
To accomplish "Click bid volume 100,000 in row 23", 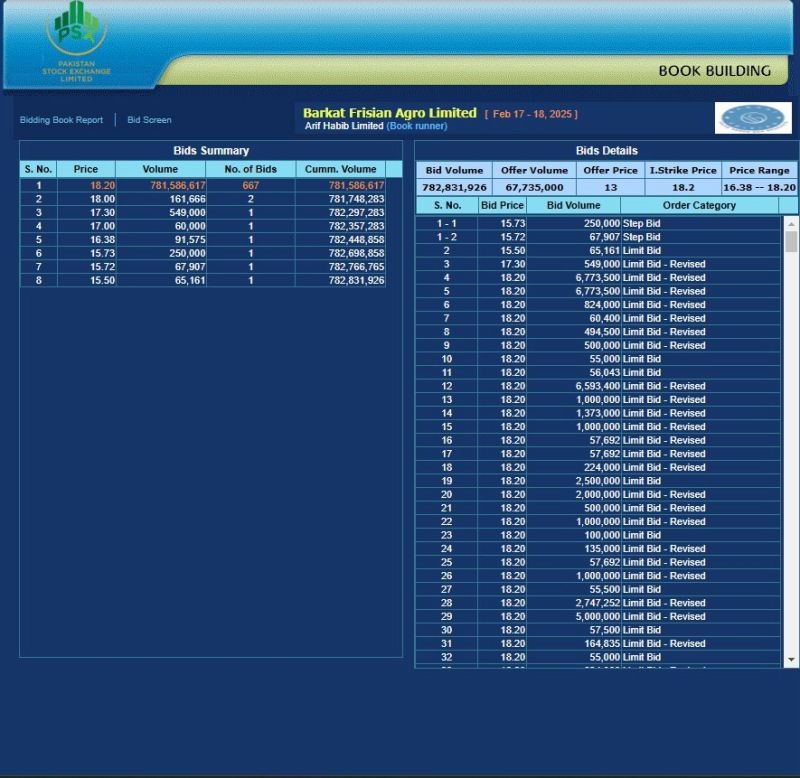I will point(602,535).
